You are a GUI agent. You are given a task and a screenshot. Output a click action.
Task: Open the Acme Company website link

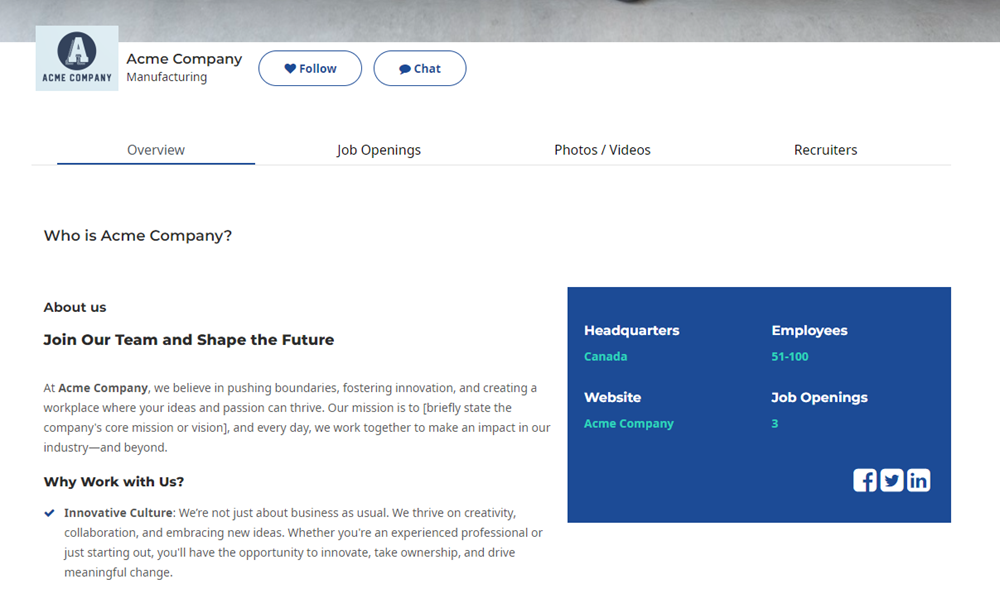629,423
